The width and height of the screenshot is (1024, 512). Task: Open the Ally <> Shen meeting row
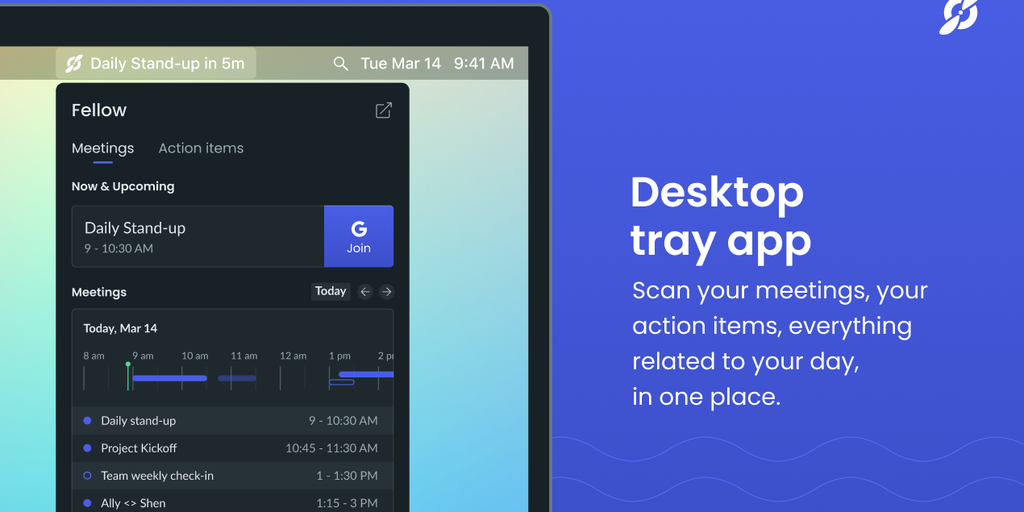(x=232, y=502)
